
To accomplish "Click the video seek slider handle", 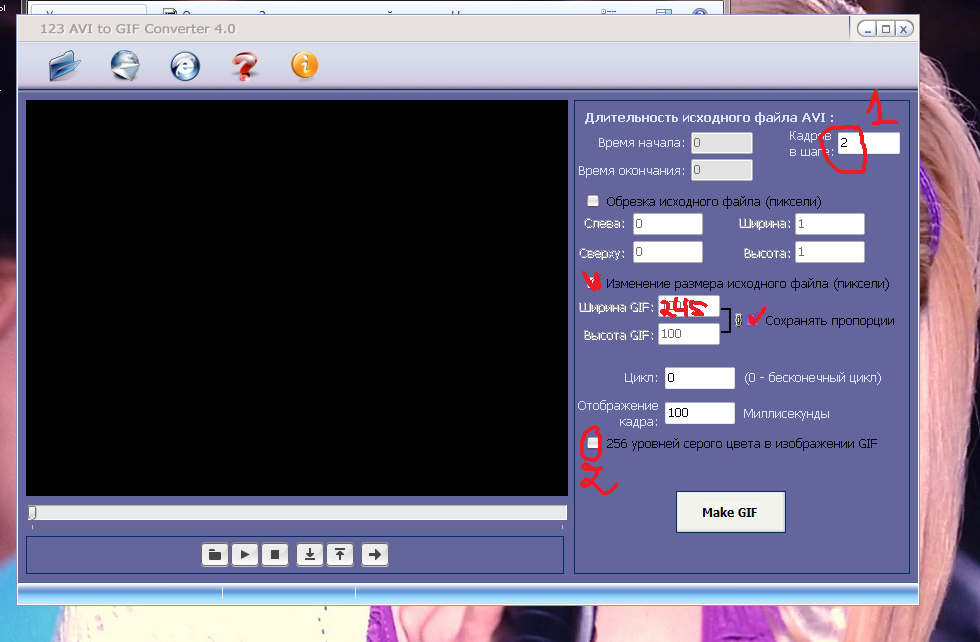I will [32, 512].
